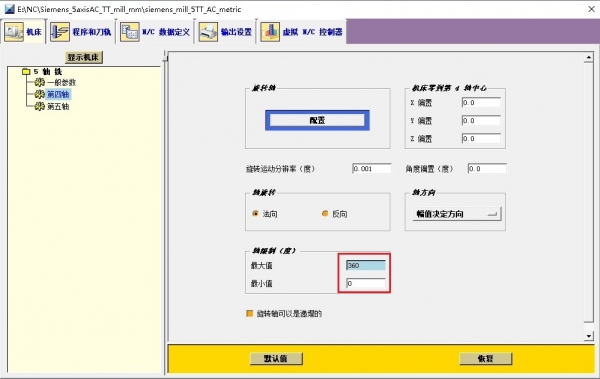Click the 配置 configure button

(317, 120)
